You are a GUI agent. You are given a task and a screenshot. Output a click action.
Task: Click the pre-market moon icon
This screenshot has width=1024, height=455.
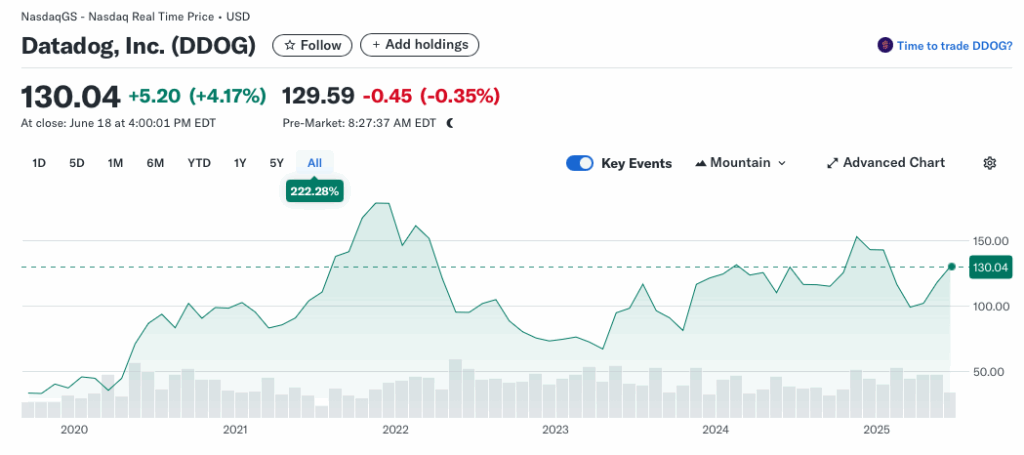point(450,123)
